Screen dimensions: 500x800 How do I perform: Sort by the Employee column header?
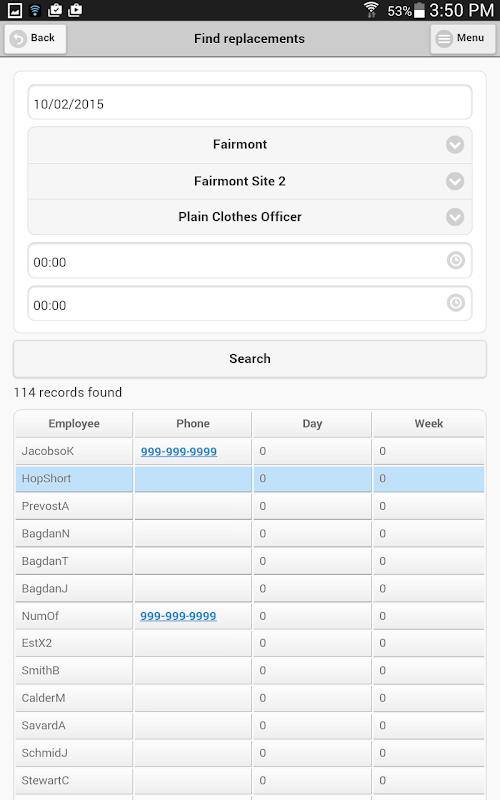74,424
